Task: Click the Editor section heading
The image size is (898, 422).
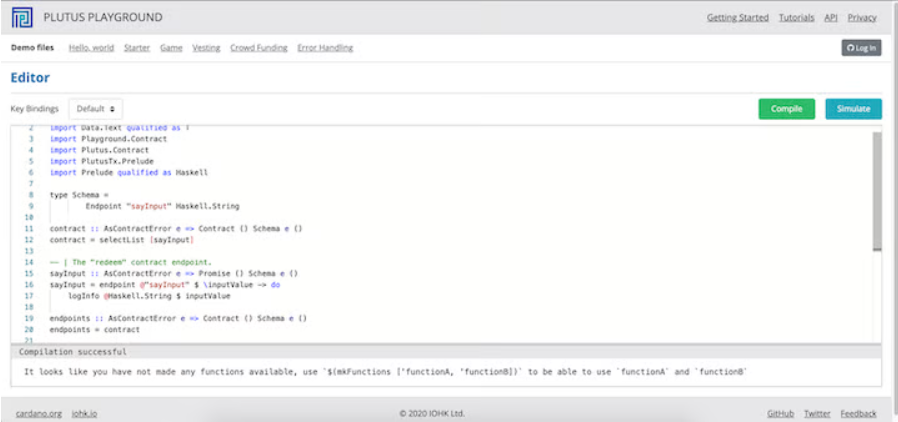Action: 30,78
